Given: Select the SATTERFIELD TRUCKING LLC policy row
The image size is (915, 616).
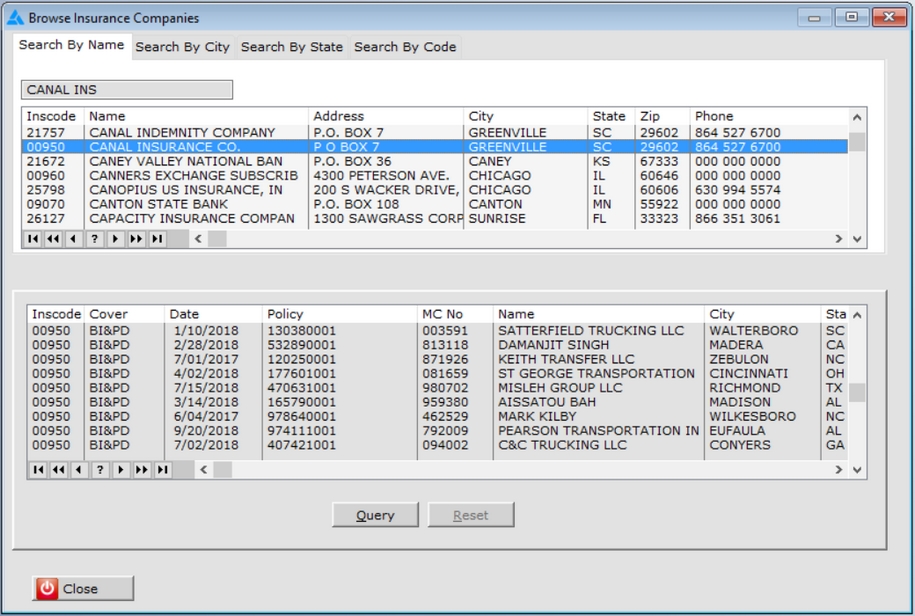Looking at the screenshot, I should (x=590, y=331).
